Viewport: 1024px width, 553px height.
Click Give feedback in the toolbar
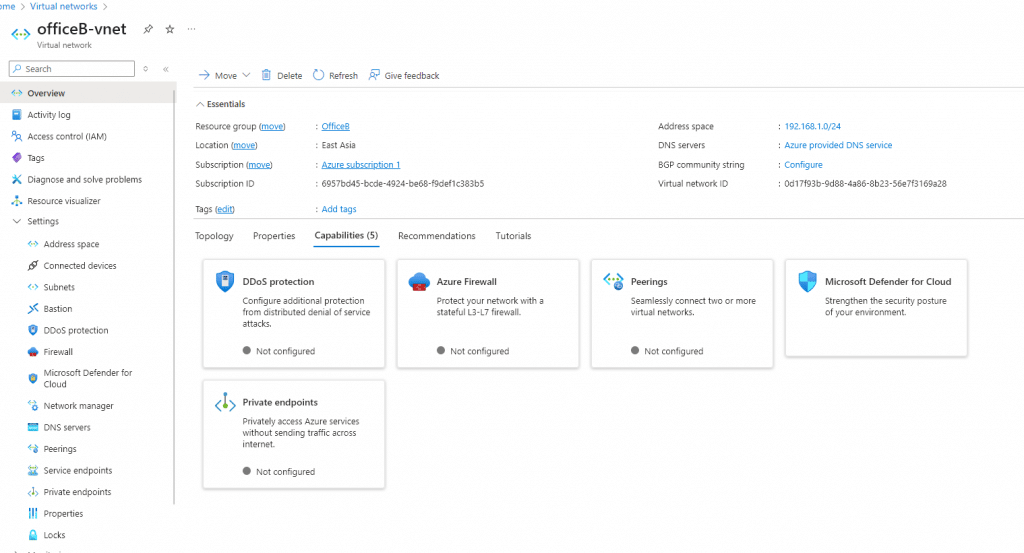point(404,75)
